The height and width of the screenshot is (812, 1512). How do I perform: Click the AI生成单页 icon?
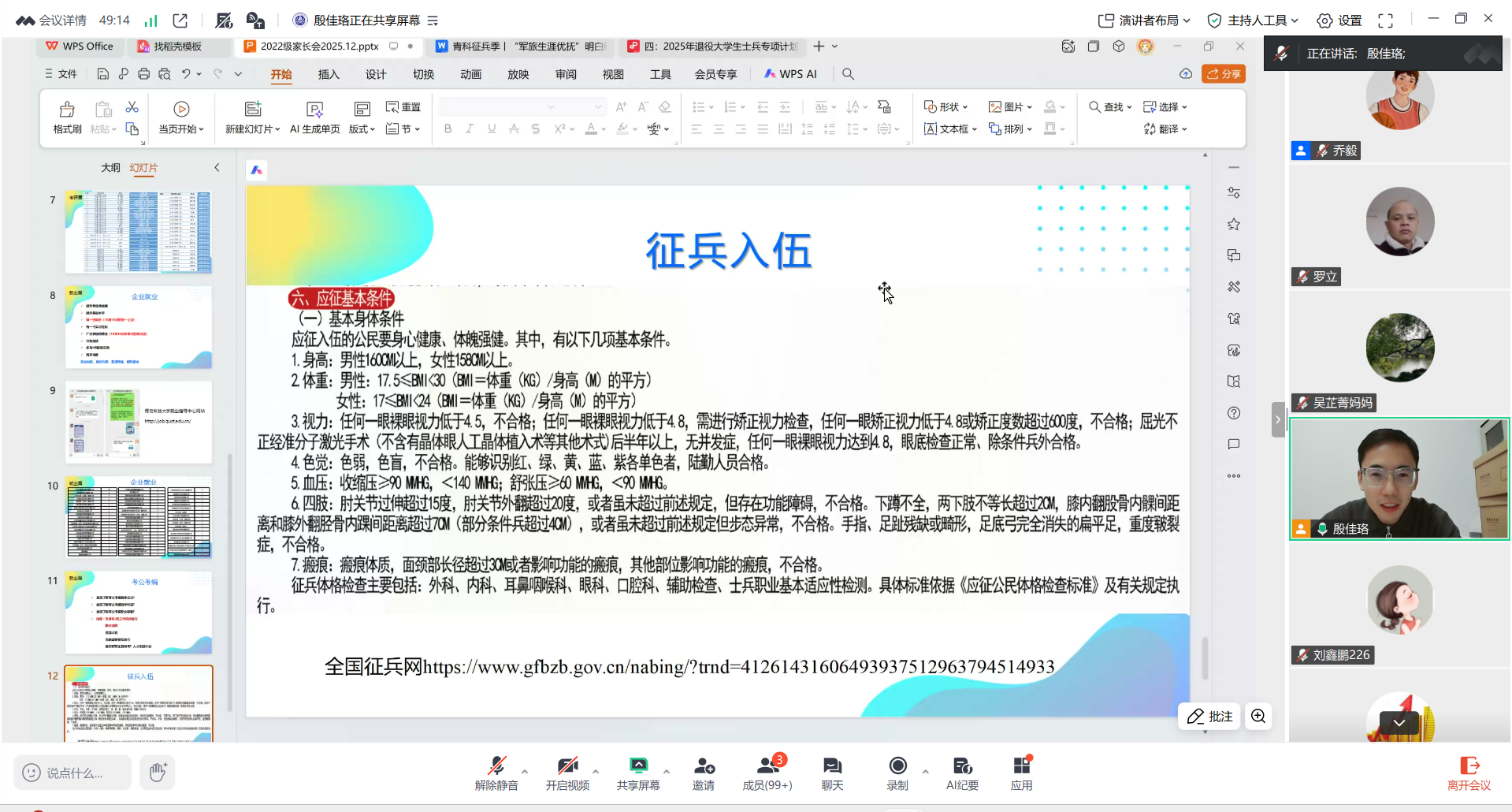314,110
